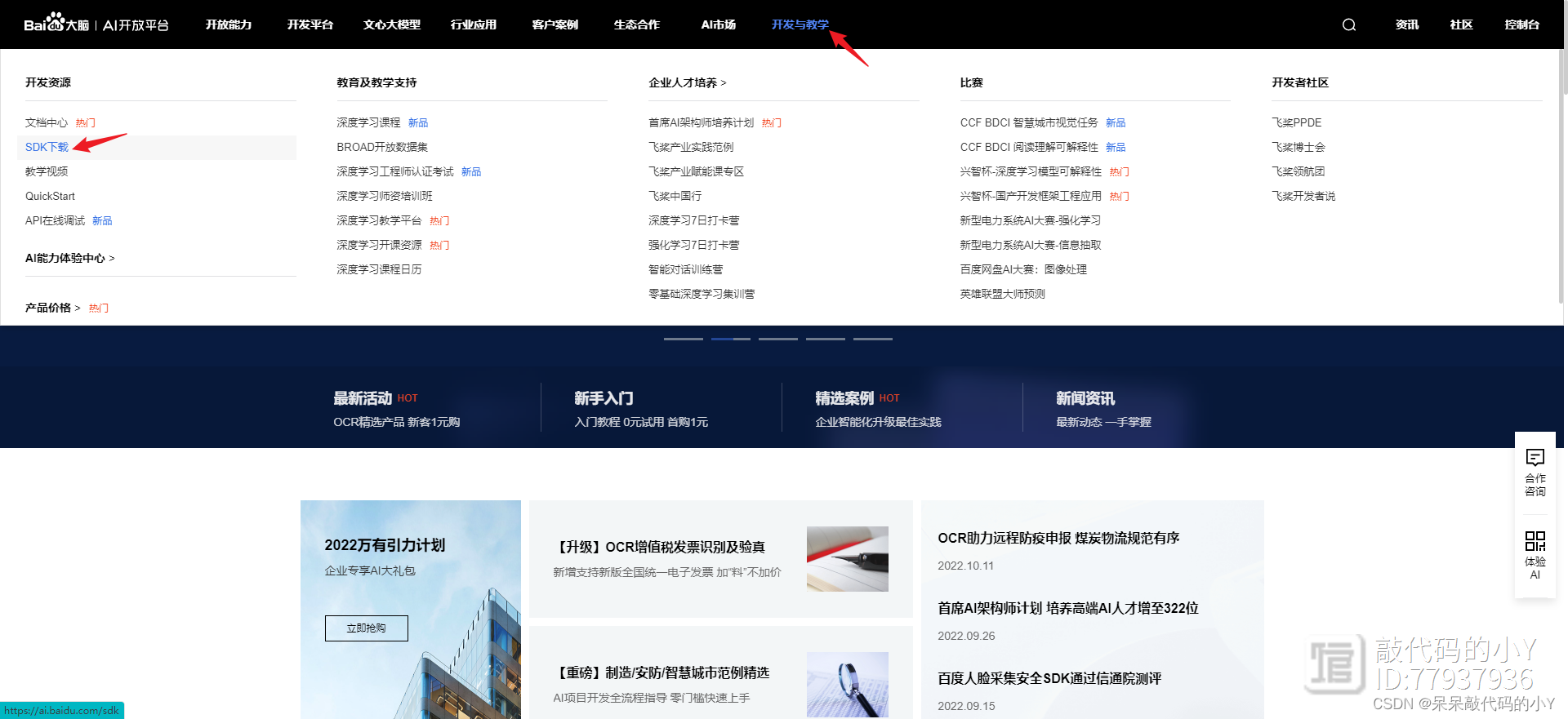The height and width of the screenshot is (719, 1568).
Task: Open 深度学习开课资源 link
Action: click(379, 245)
